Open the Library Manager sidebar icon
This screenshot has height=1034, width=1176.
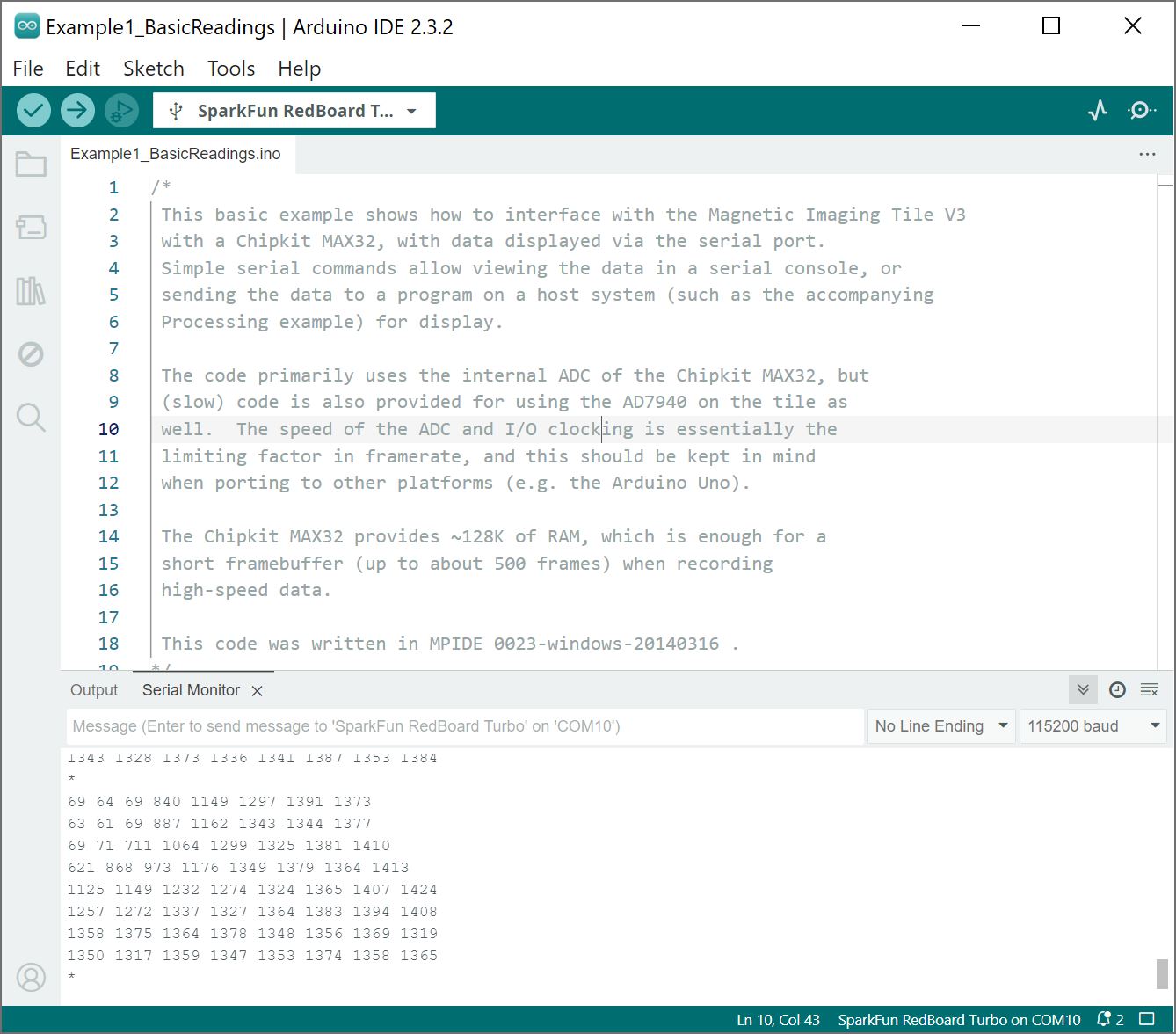[31, 291]
